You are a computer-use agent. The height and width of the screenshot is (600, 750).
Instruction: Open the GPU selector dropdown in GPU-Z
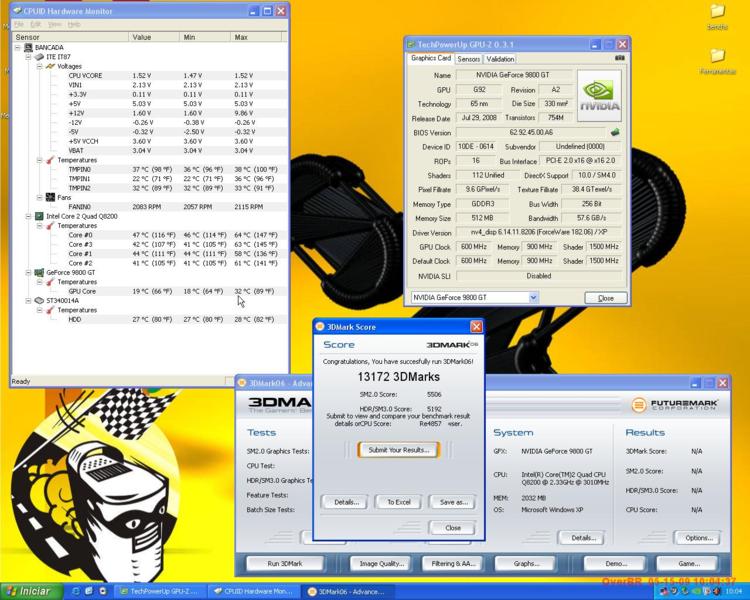click(x=533, y=298)
